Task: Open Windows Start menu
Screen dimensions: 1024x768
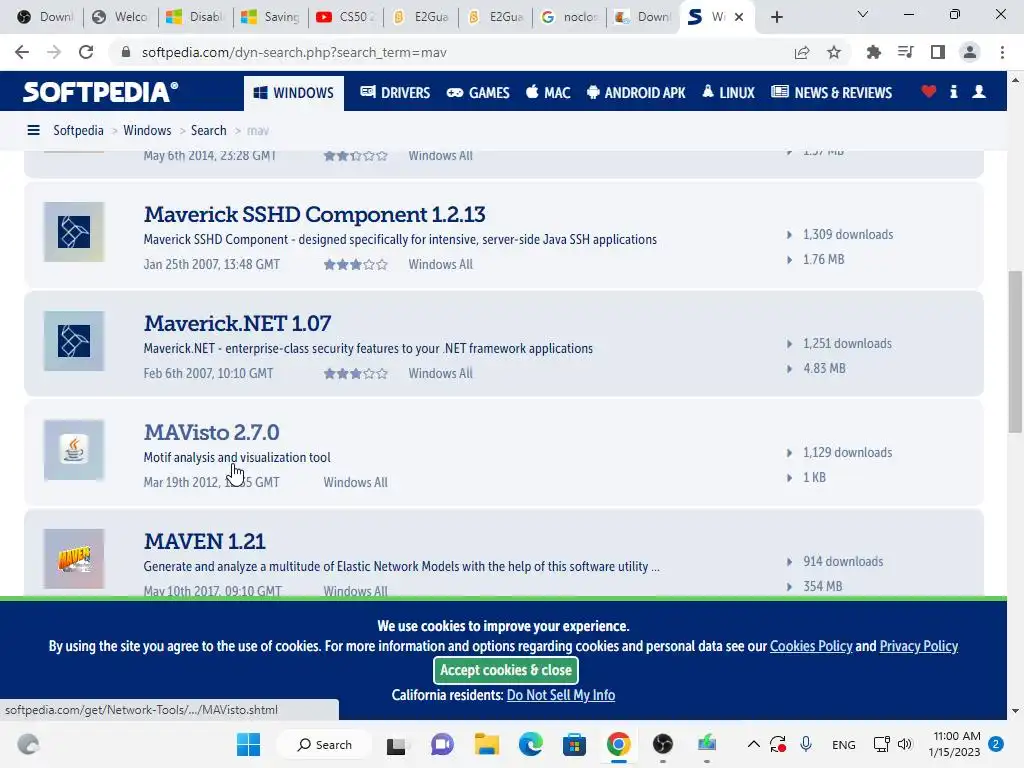Action: pyautogui.click(x=248, y=744)
